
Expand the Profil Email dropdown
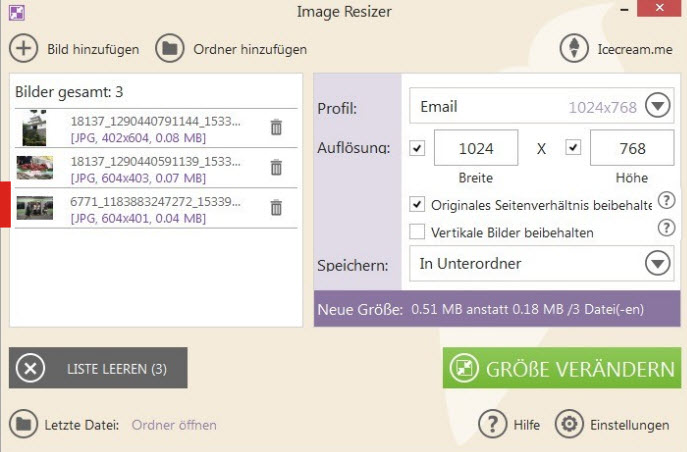tap(658, 106)
